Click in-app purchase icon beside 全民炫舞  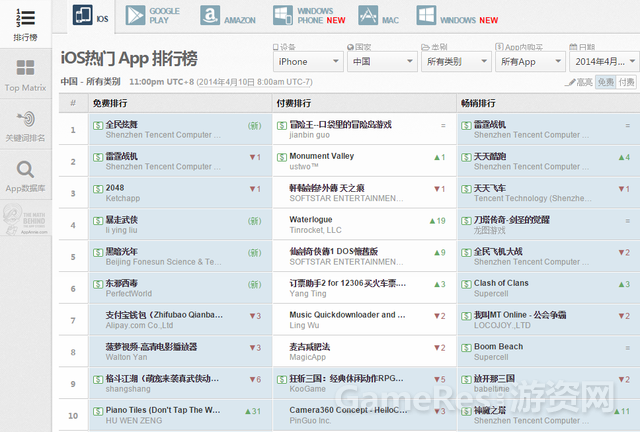click(x=98, y=125)
